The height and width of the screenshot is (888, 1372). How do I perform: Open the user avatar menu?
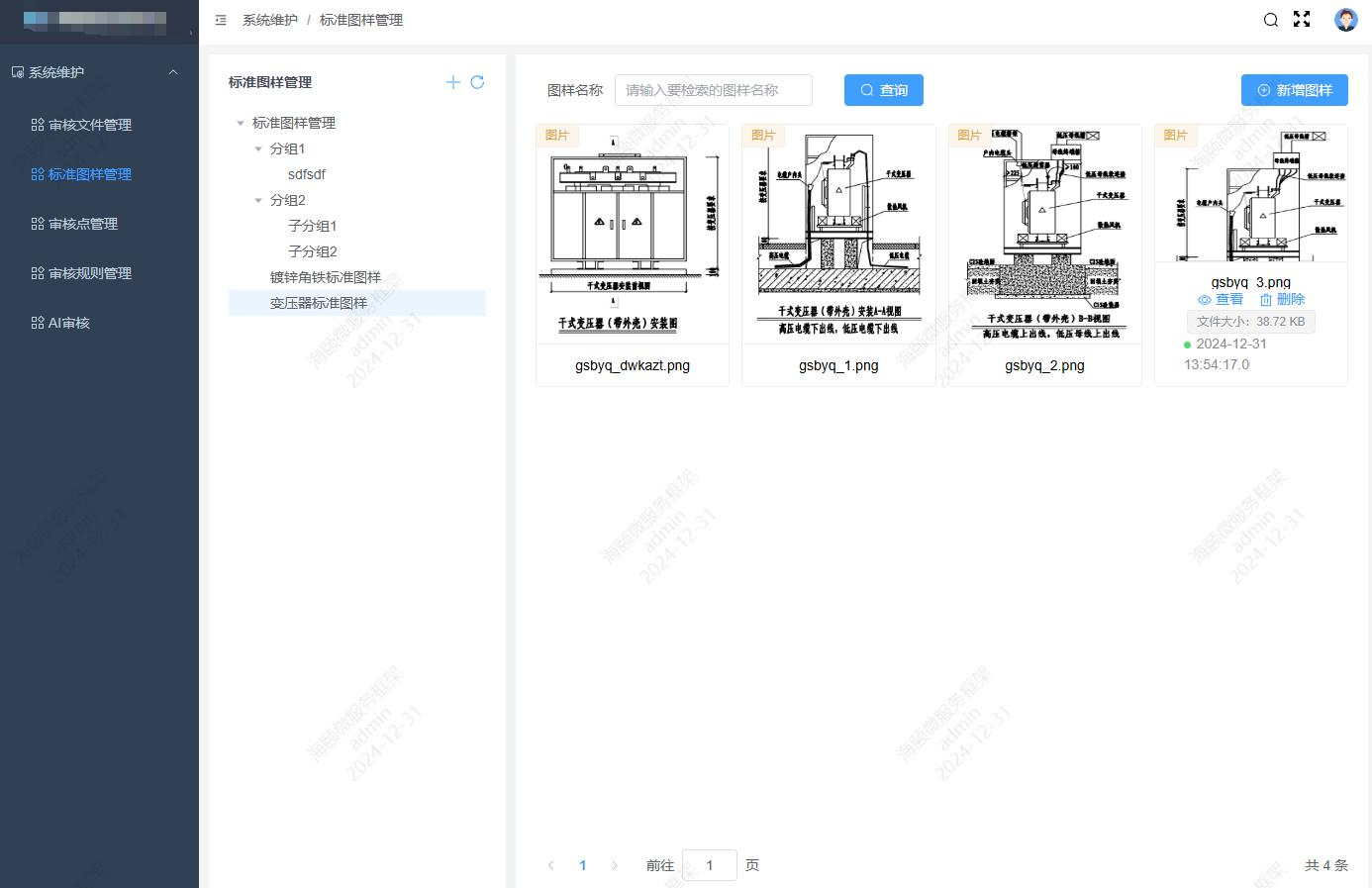point(1345,20)
